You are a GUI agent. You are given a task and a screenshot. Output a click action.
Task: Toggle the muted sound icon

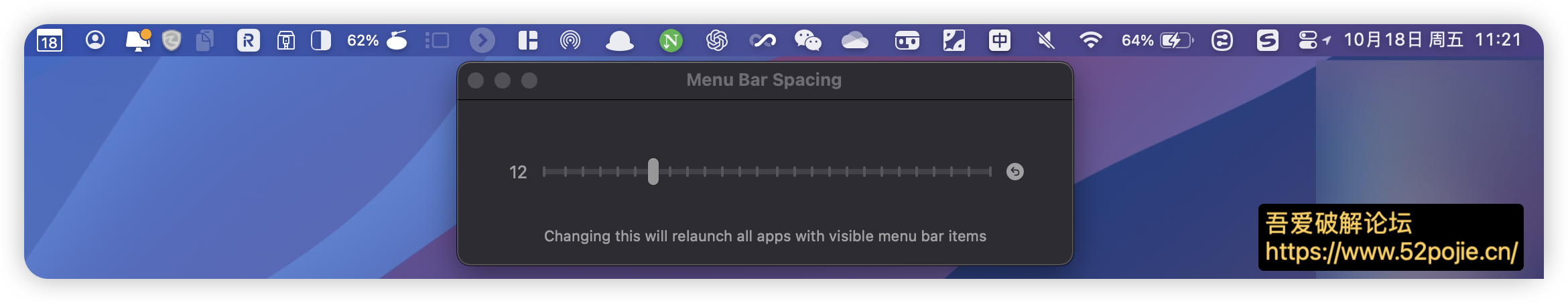pyautogui.click(x=1045, y=41)
